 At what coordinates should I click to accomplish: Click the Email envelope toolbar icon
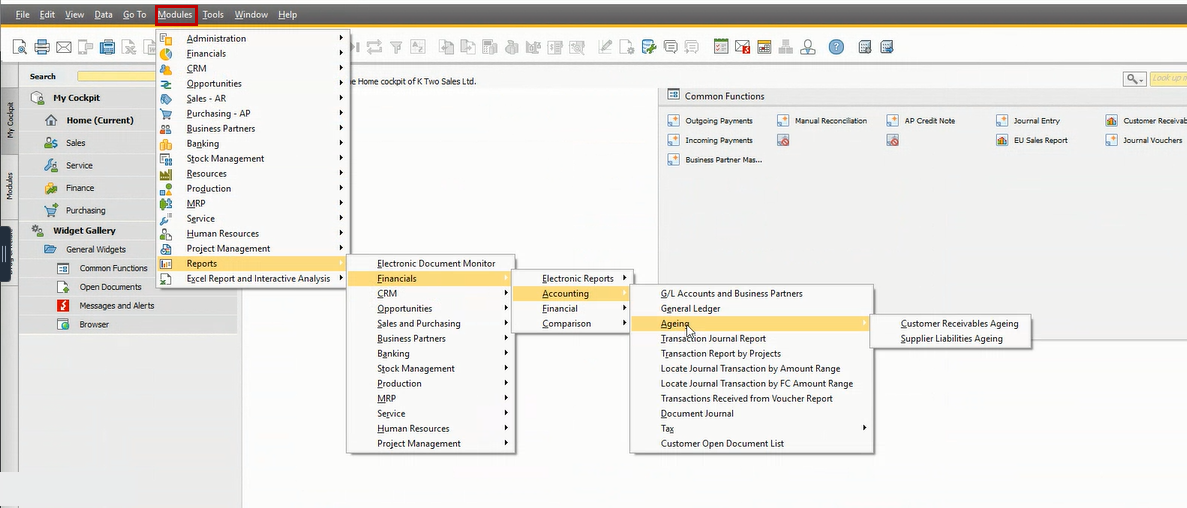(64, 47)
